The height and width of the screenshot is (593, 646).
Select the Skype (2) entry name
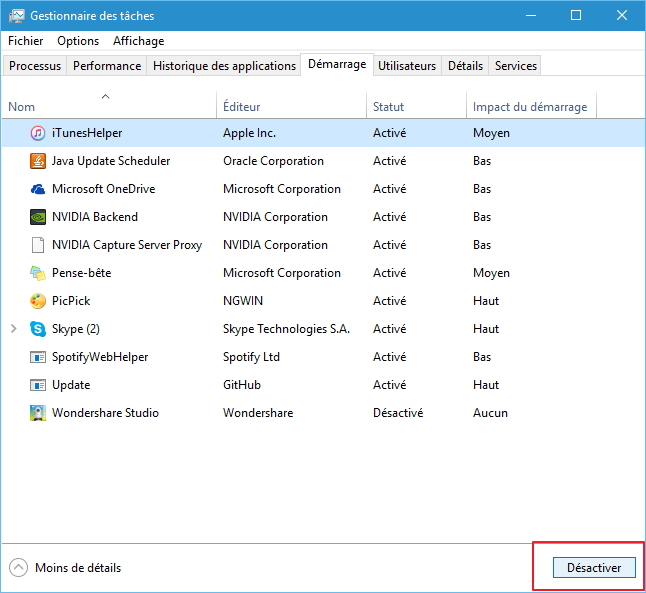[x=76, y=329]
